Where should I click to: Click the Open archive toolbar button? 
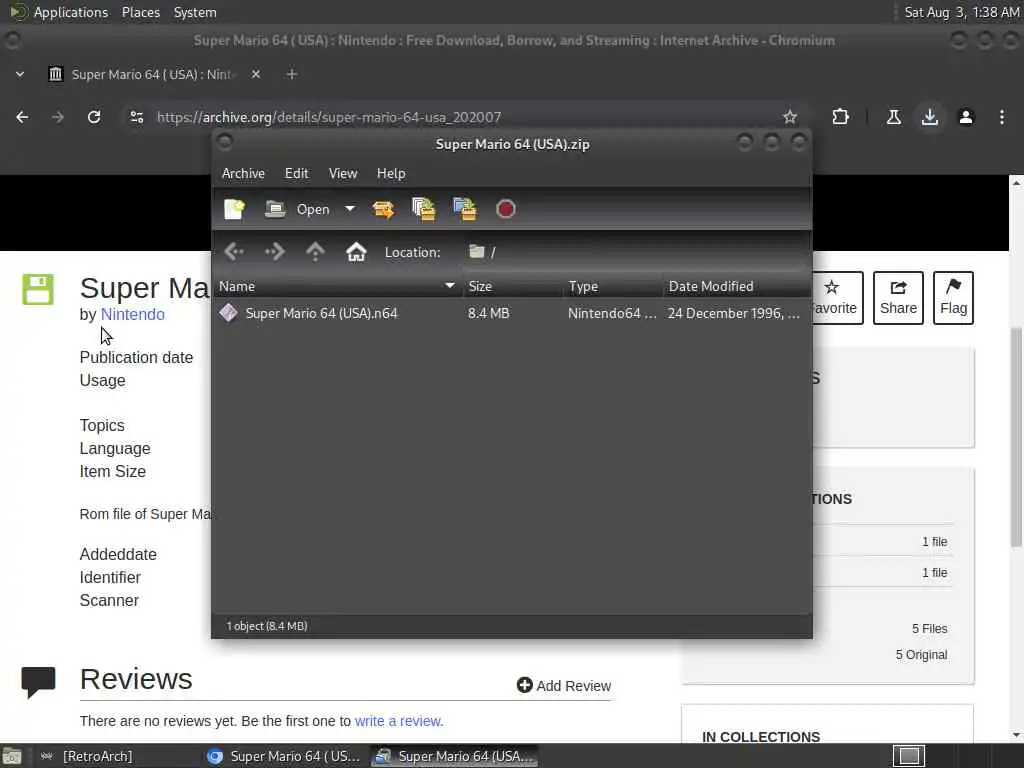coord(297,209)
